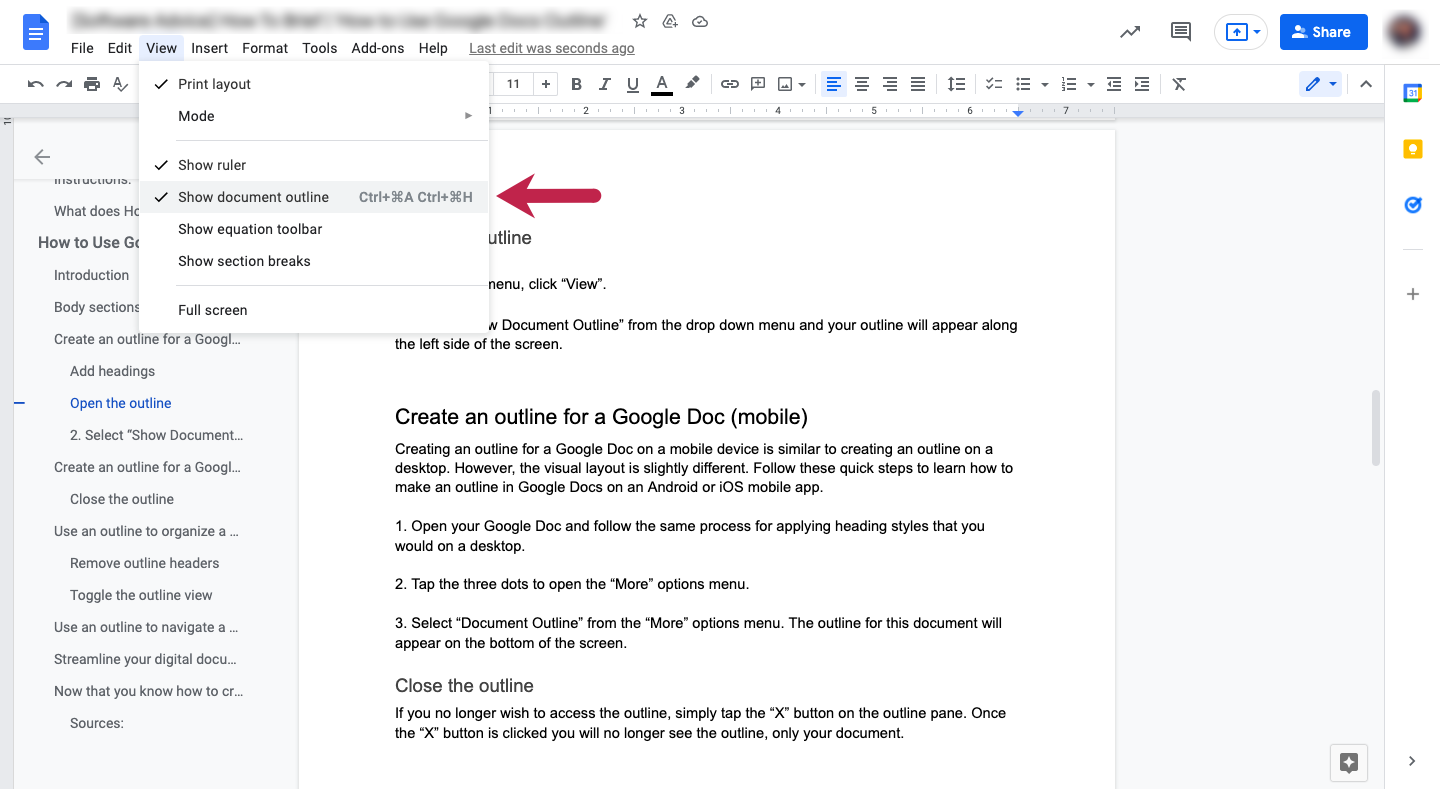Open the Insert menu
Viewport: 1440px width, 789px height.
point(209,47)
